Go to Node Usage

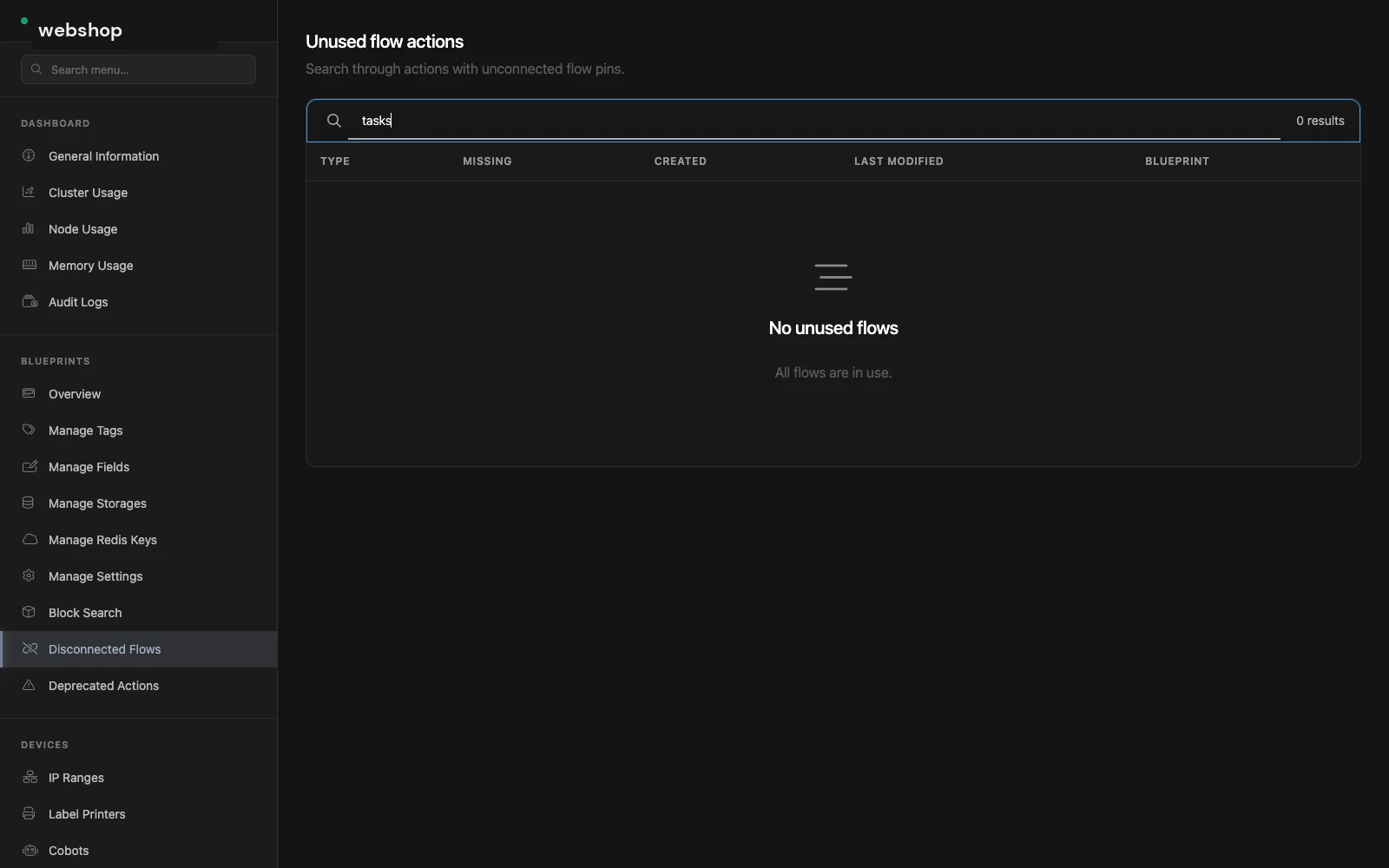tap(139, 229)
